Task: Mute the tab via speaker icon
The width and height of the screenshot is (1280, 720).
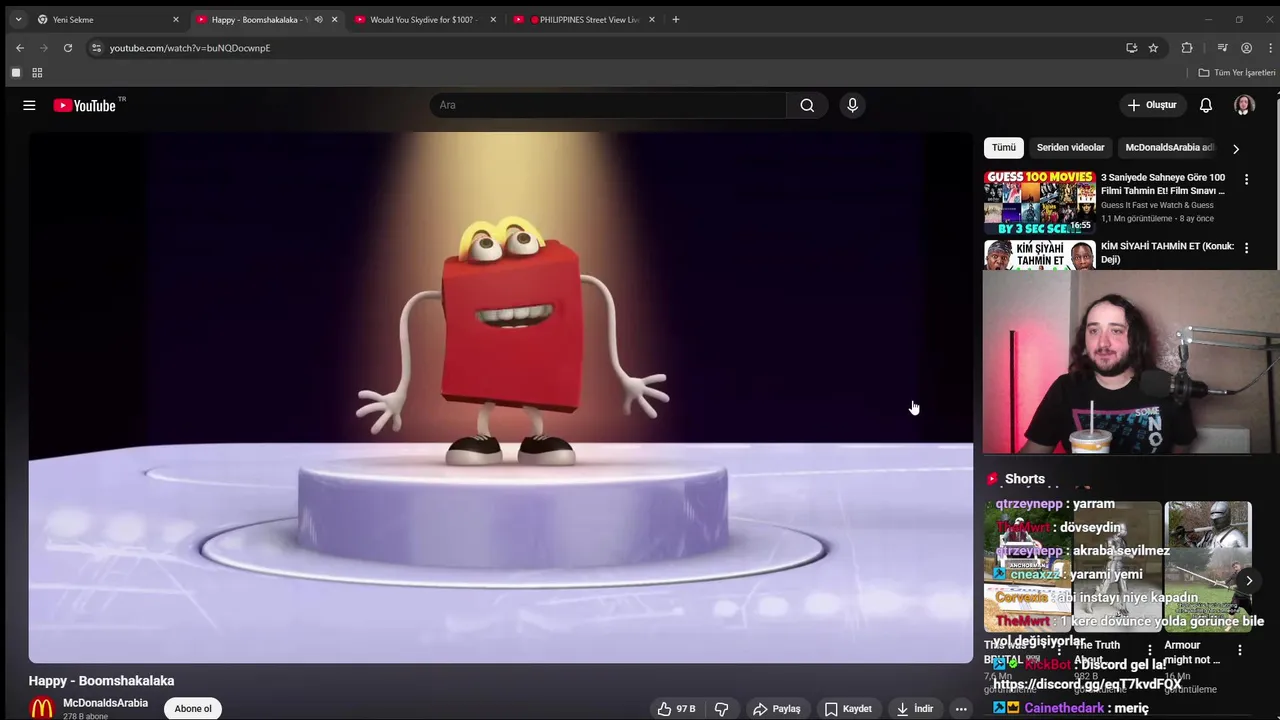Action: (318, 19)
